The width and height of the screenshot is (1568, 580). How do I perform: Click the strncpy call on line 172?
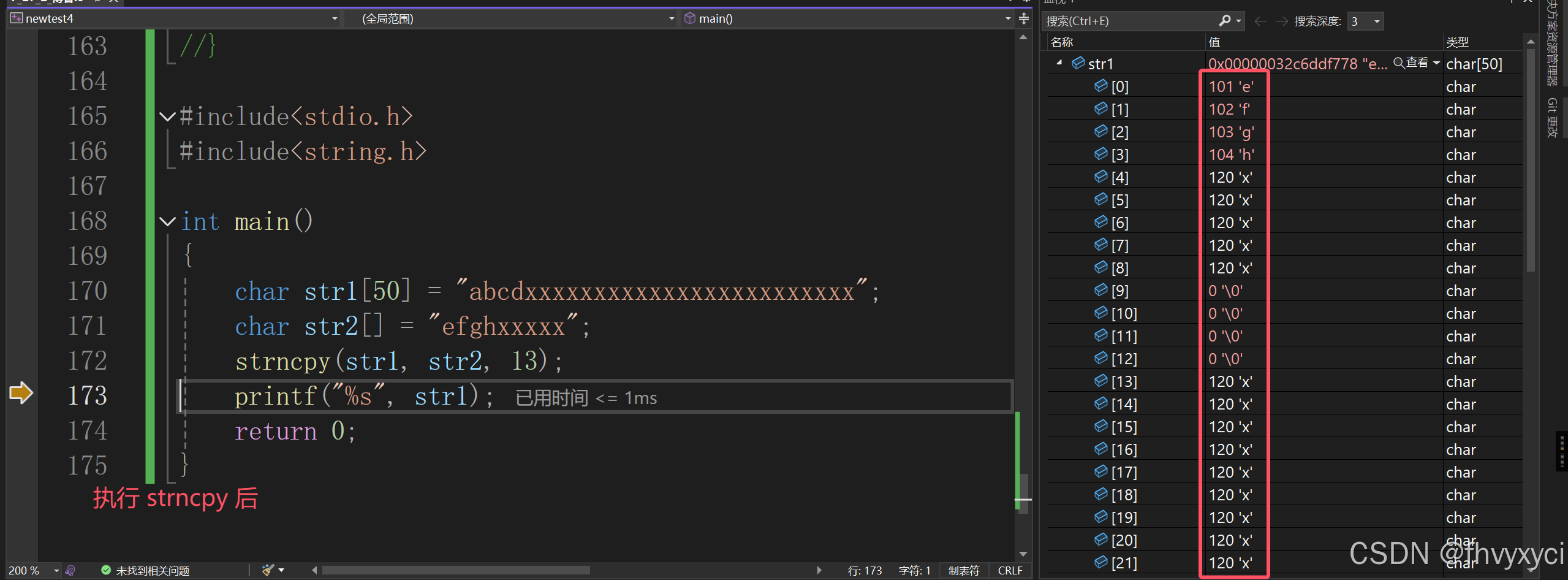399,361
